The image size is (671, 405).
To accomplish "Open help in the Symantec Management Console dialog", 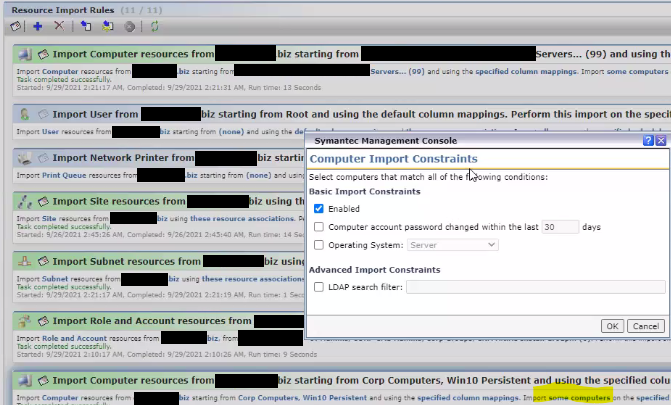I will 648,140.
